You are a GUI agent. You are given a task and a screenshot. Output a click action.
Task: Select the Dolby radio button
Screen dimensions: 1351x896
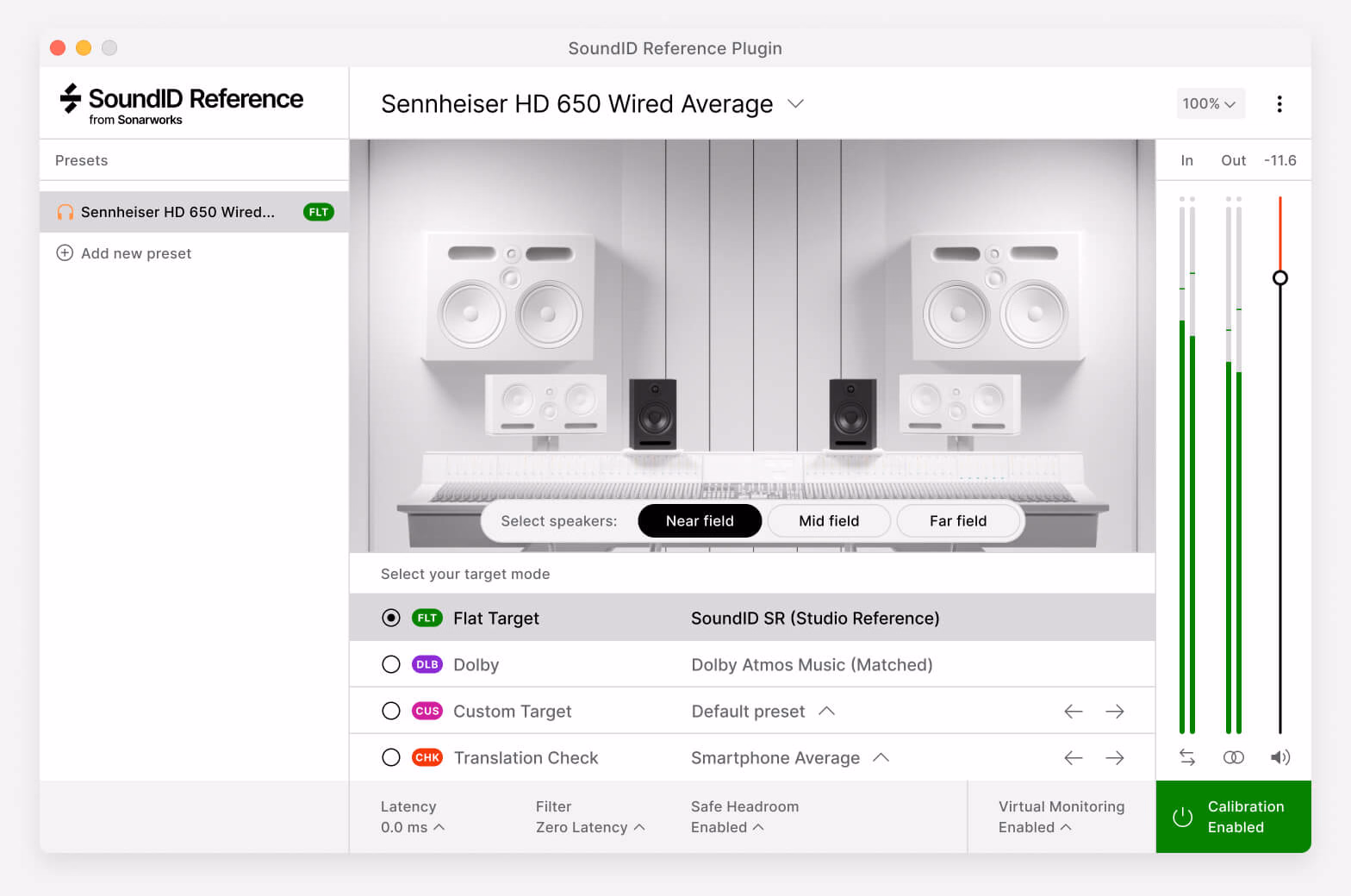[x=391, y=664]
